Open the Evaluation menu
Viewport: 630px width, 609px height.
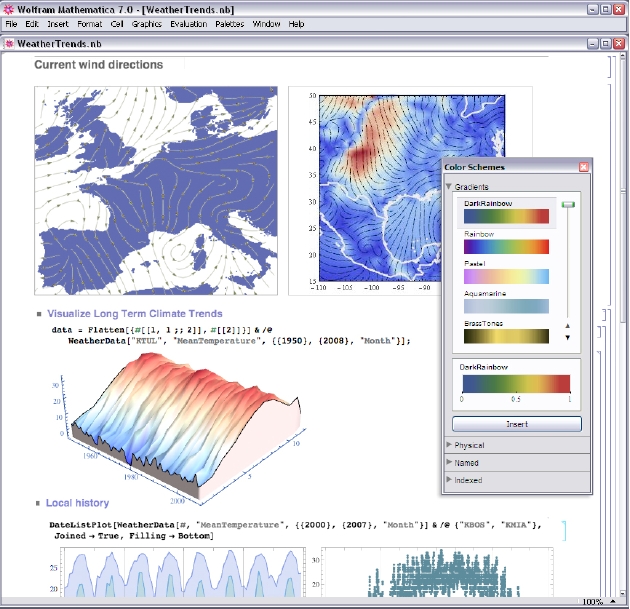188,24
